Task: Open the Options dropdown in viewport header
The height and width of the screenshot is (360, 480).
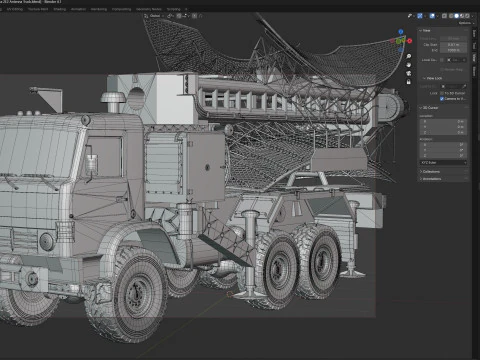Action: (x=466, y=23)
